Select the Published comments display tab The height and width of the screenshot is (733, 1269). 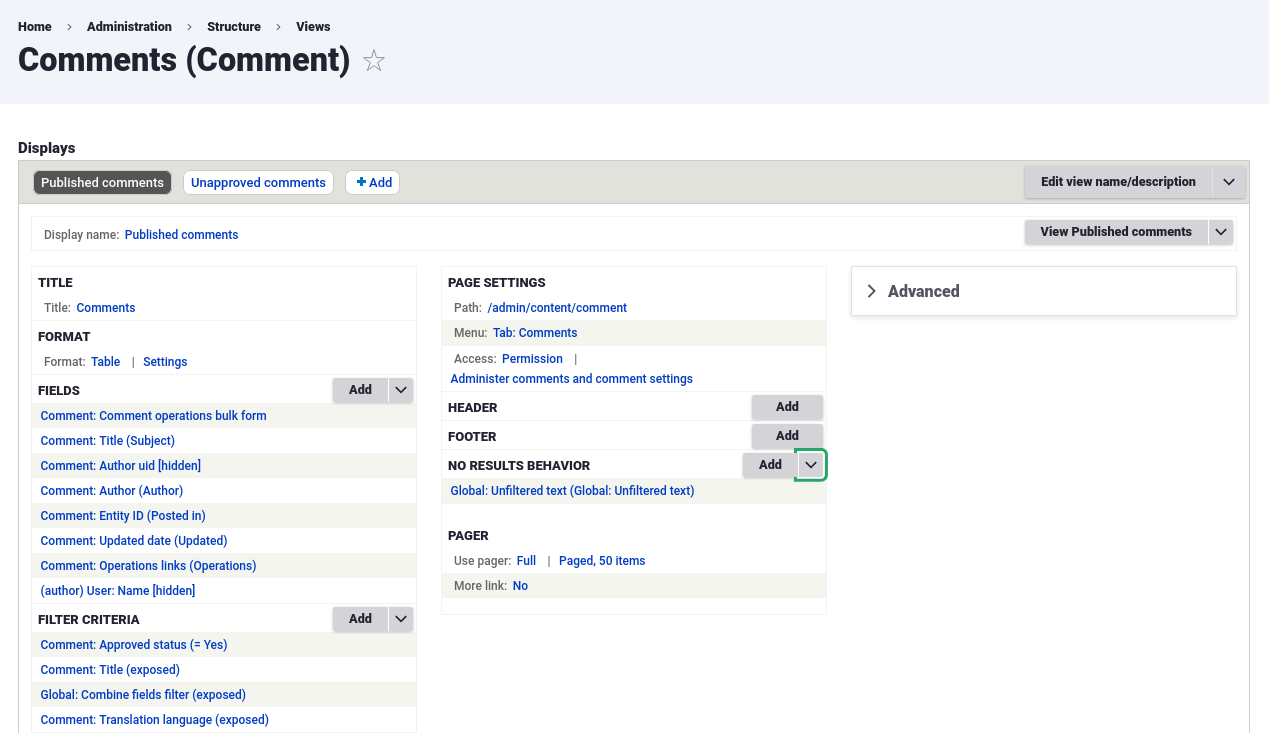pyautogui.click(x=102, y=182)
